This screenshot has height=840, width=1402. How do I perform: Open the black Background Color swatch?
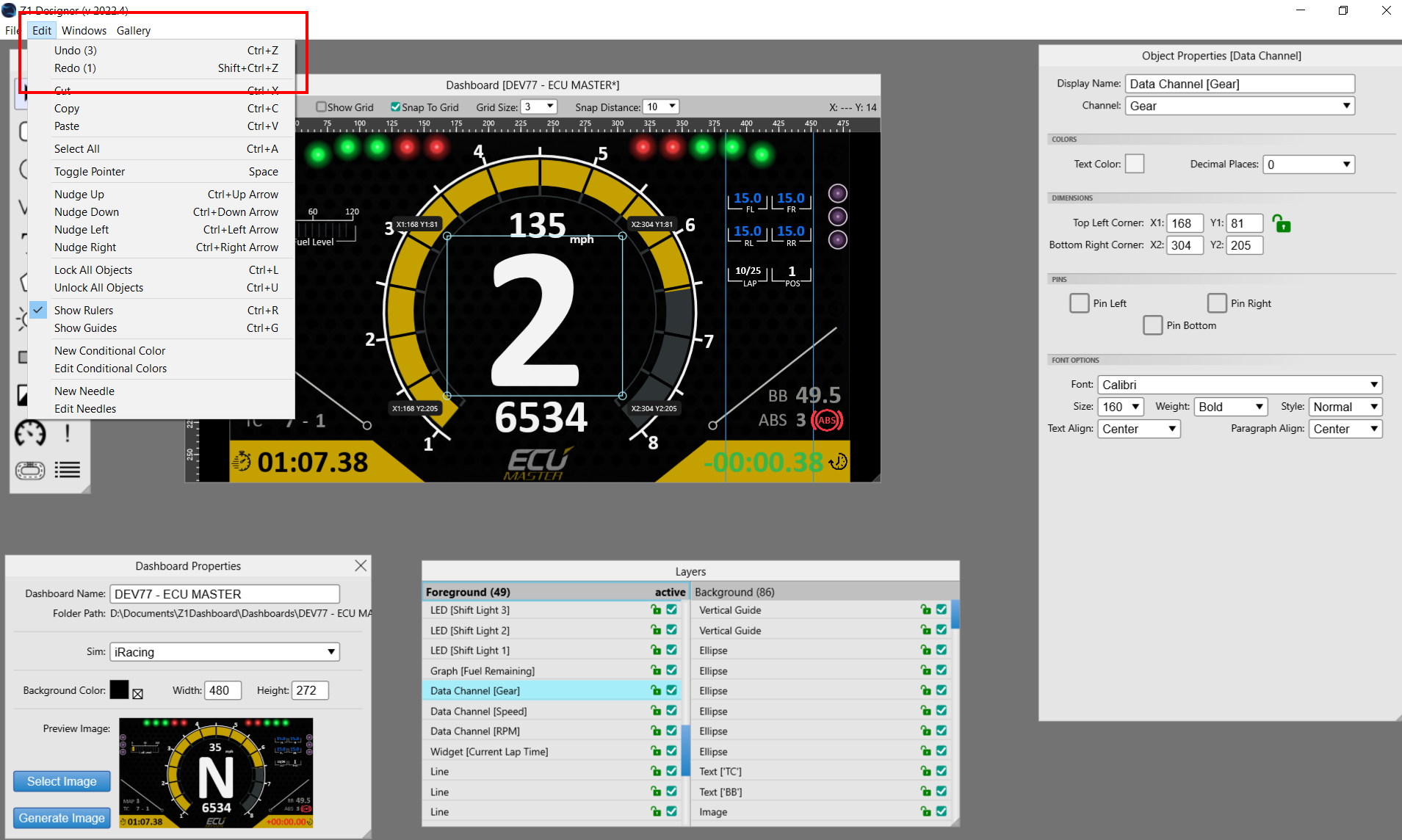pos(119,689)
